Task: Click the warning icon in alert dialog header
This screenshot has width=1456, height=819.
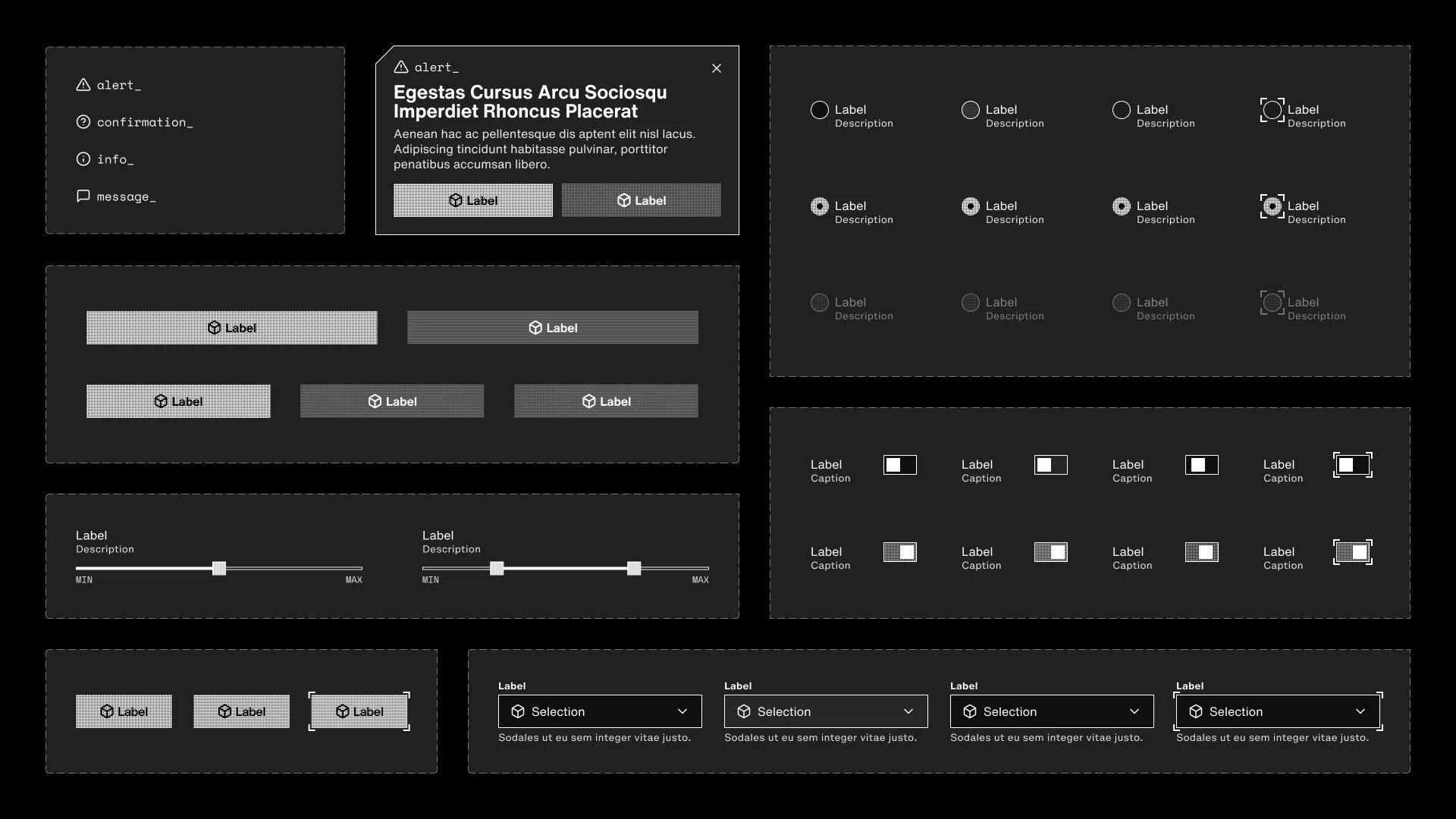Action: [401, 67]
